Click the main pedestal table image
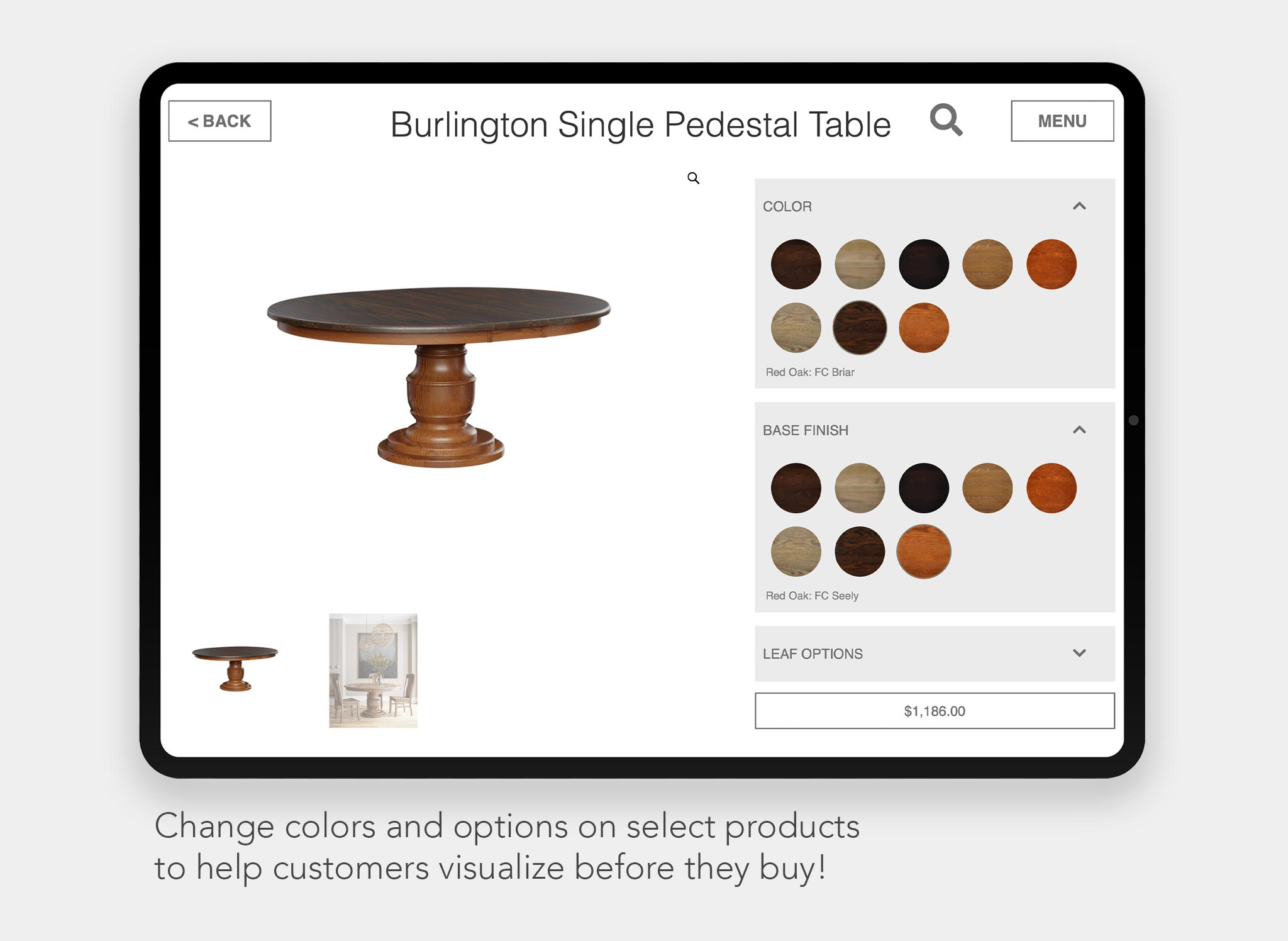Screen dimensions: 1288x941 pyautogui.click(x=439, y=377)
